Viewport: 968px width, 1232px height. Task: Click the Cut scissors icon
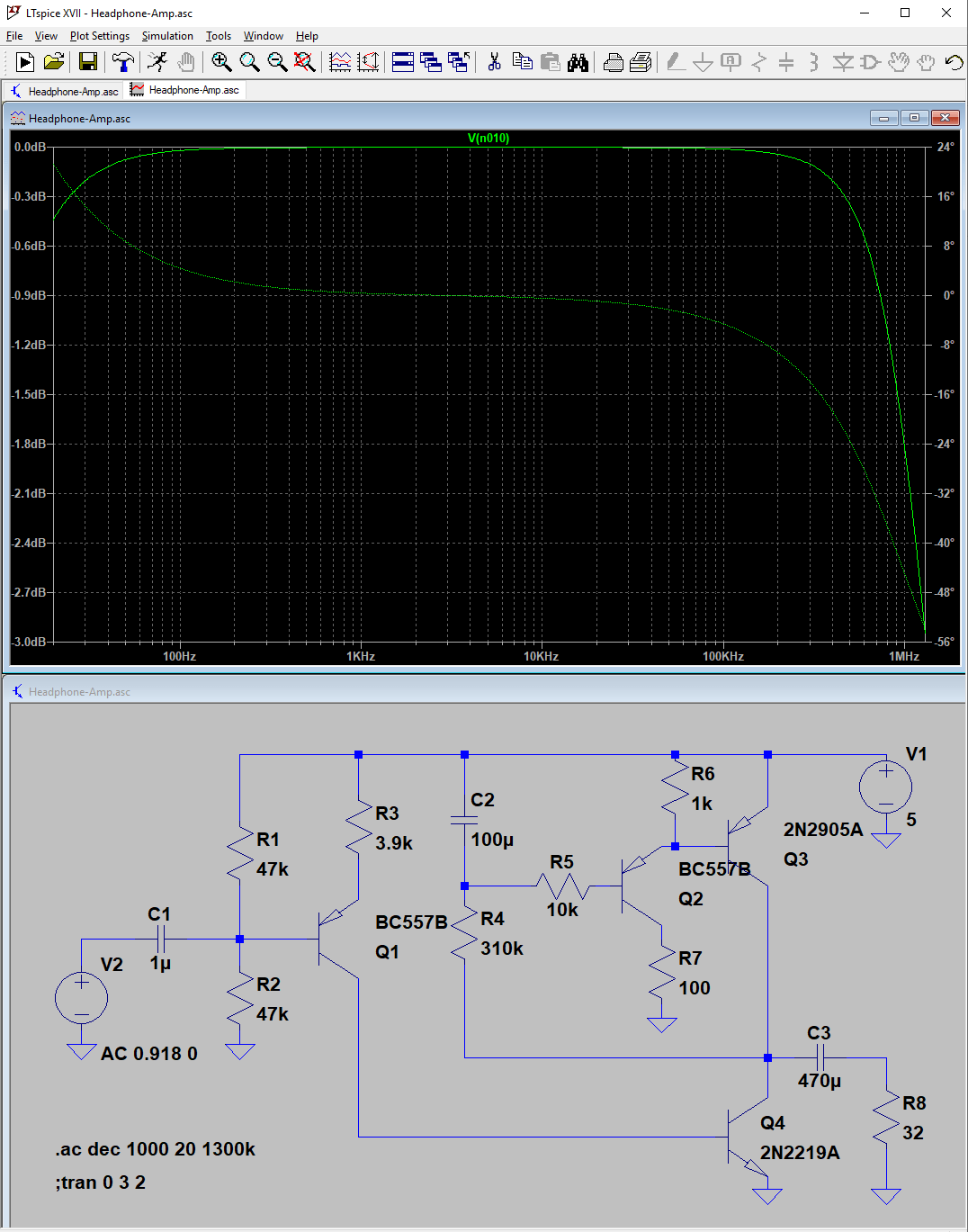(x=494, y=62)
